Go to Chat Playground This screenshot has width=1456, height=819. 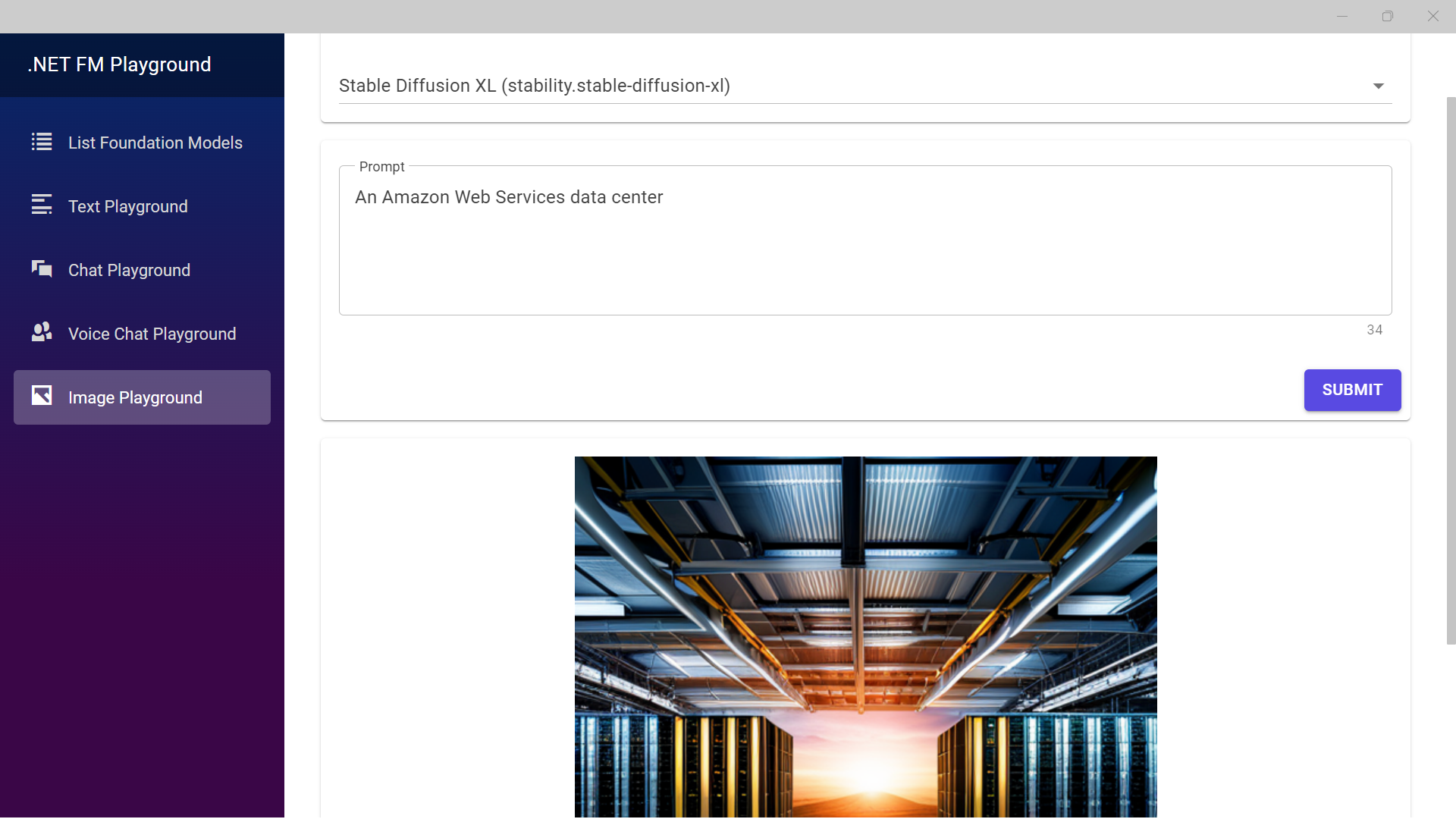129,269
